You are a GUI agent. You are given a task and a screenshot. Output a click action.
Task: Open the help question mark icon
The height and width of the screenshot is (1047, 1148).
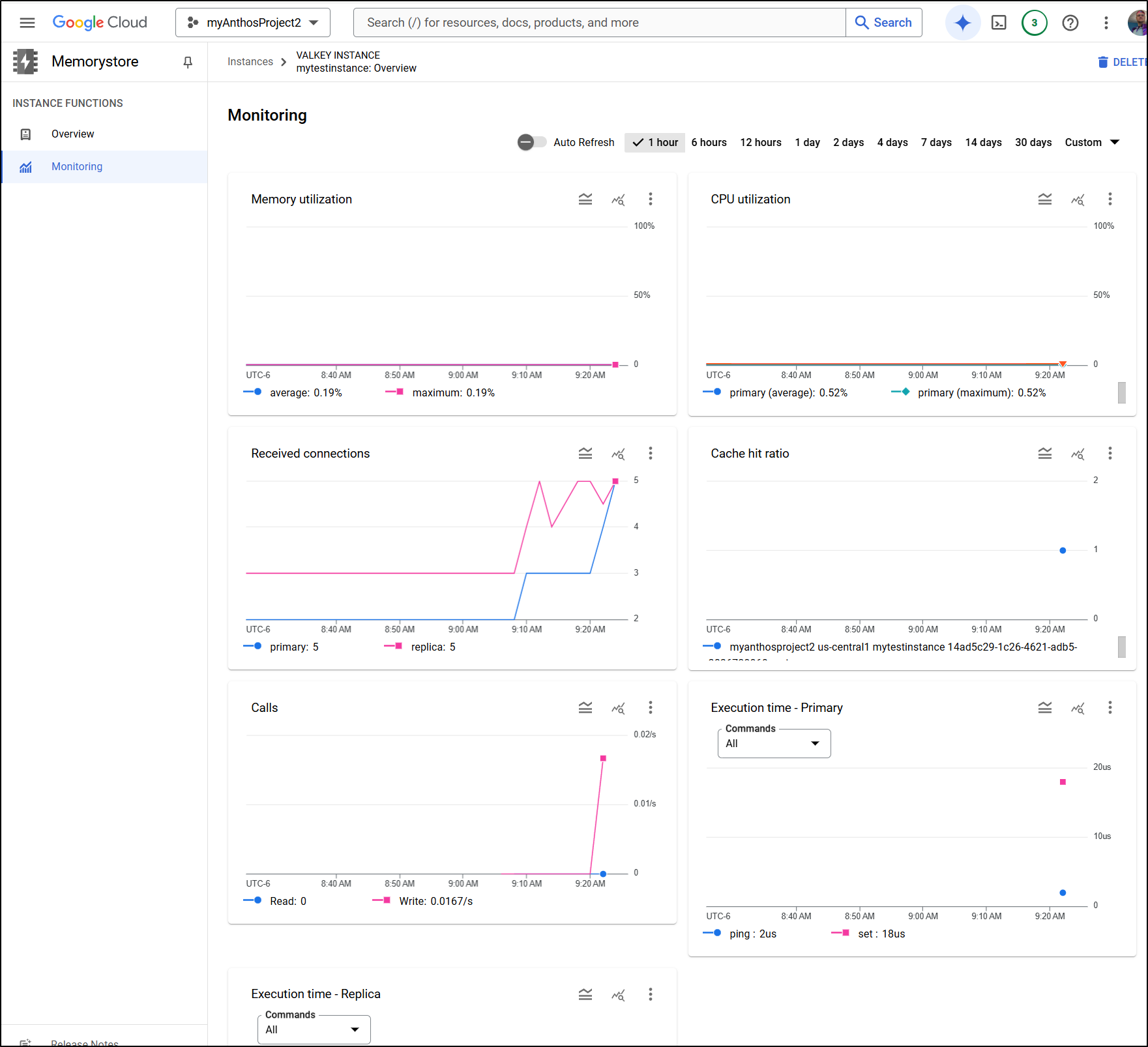click(x=1070, y=23)
